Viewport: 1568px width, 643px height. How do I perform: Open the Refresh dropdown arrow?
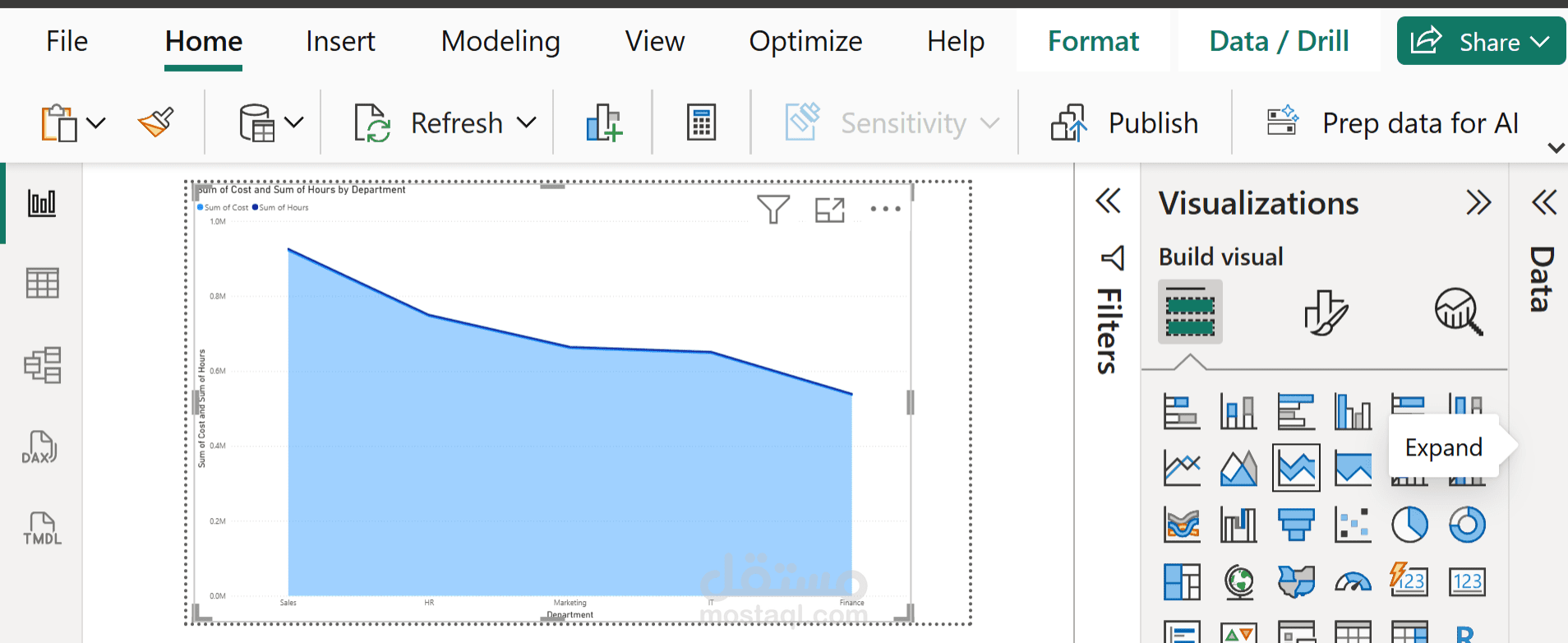click(527, 123)
